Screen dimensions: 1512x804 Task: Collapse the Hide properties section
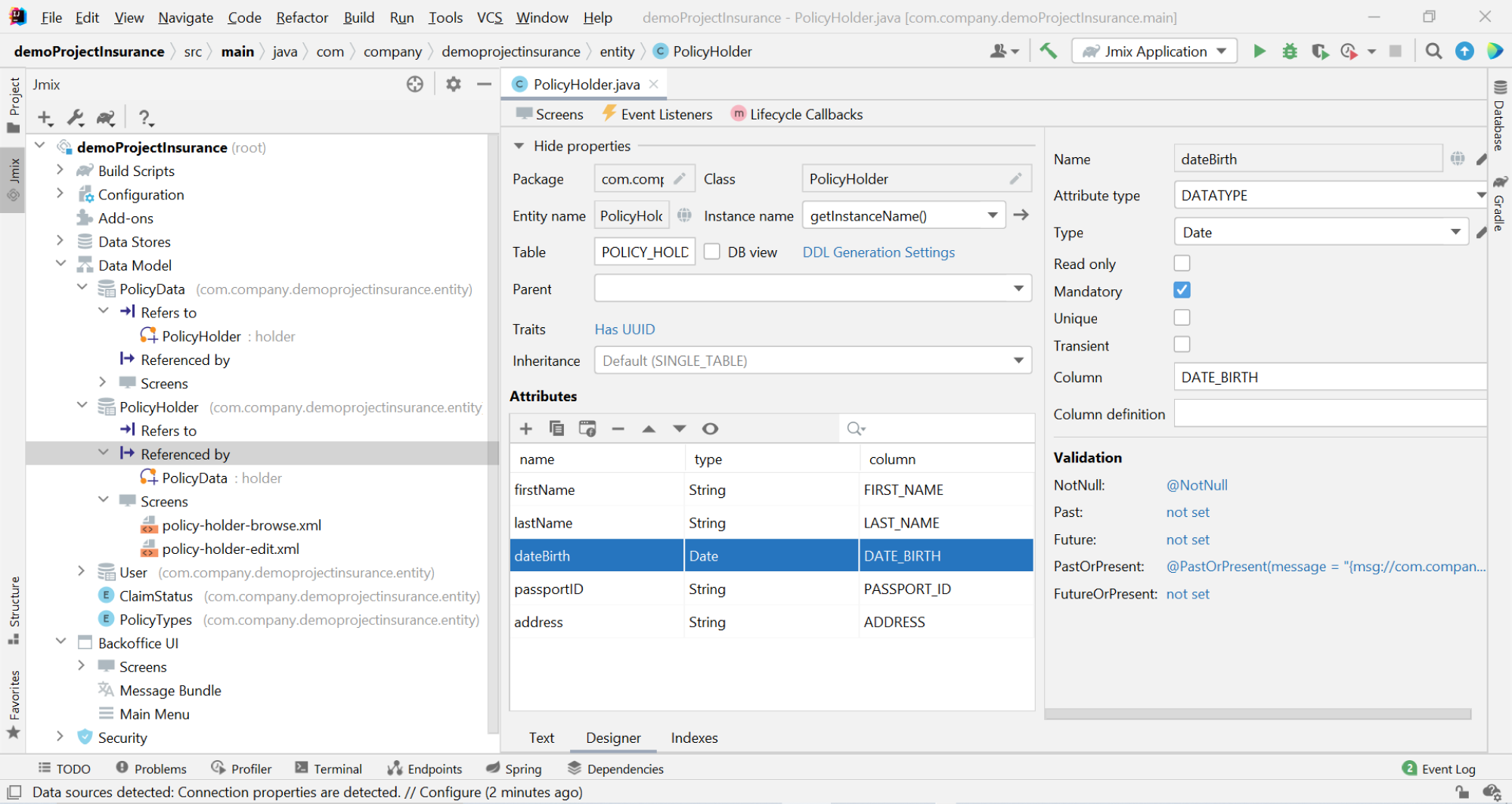pyautogui.click(x=519, y=146)
